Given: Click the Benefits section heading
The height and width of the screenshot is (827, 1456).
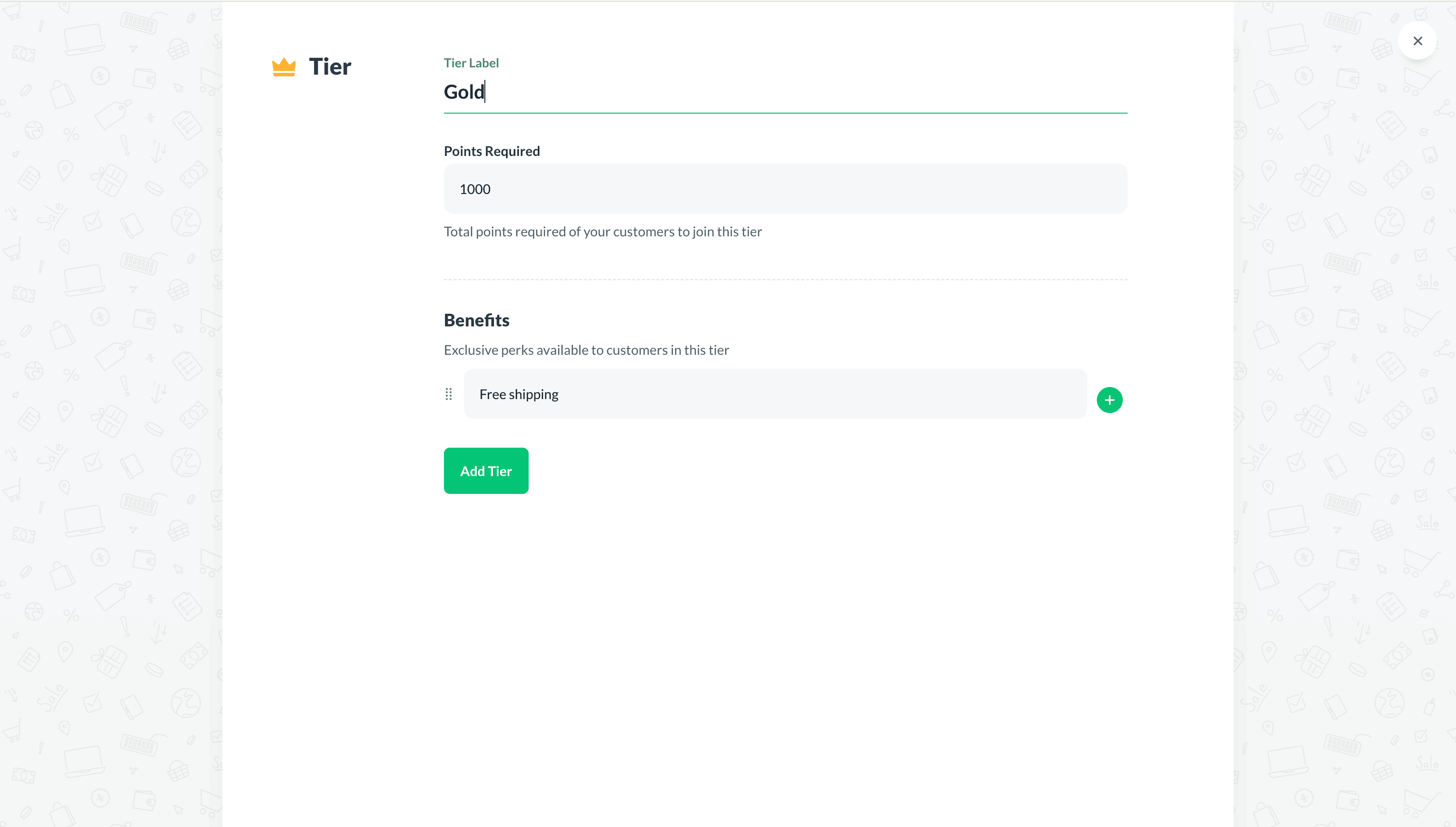Looking at the screenshot, I should point(476,320).
